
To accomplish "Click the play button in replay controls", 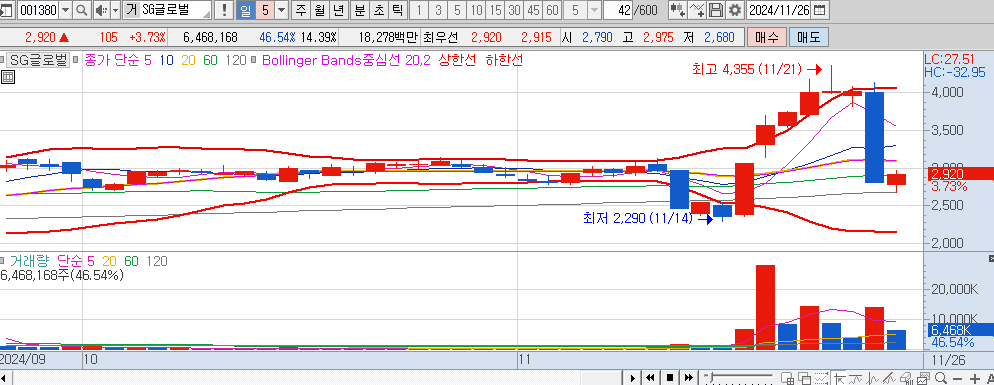I will pyautogui.click(x=633, y=378).
